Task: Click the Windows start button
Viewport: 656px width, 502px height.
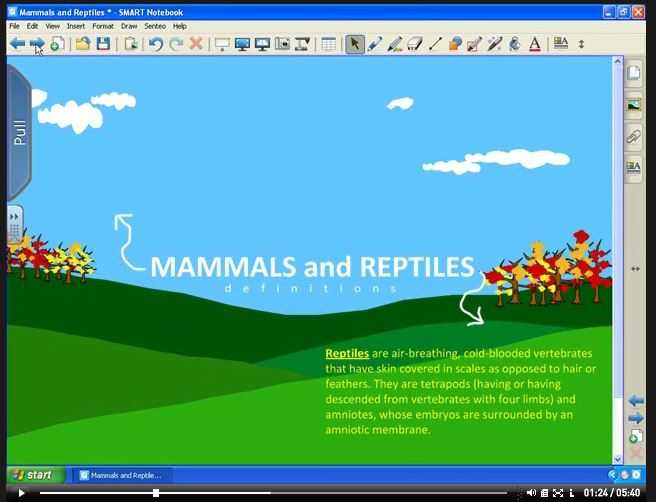Action: [32, 474]
